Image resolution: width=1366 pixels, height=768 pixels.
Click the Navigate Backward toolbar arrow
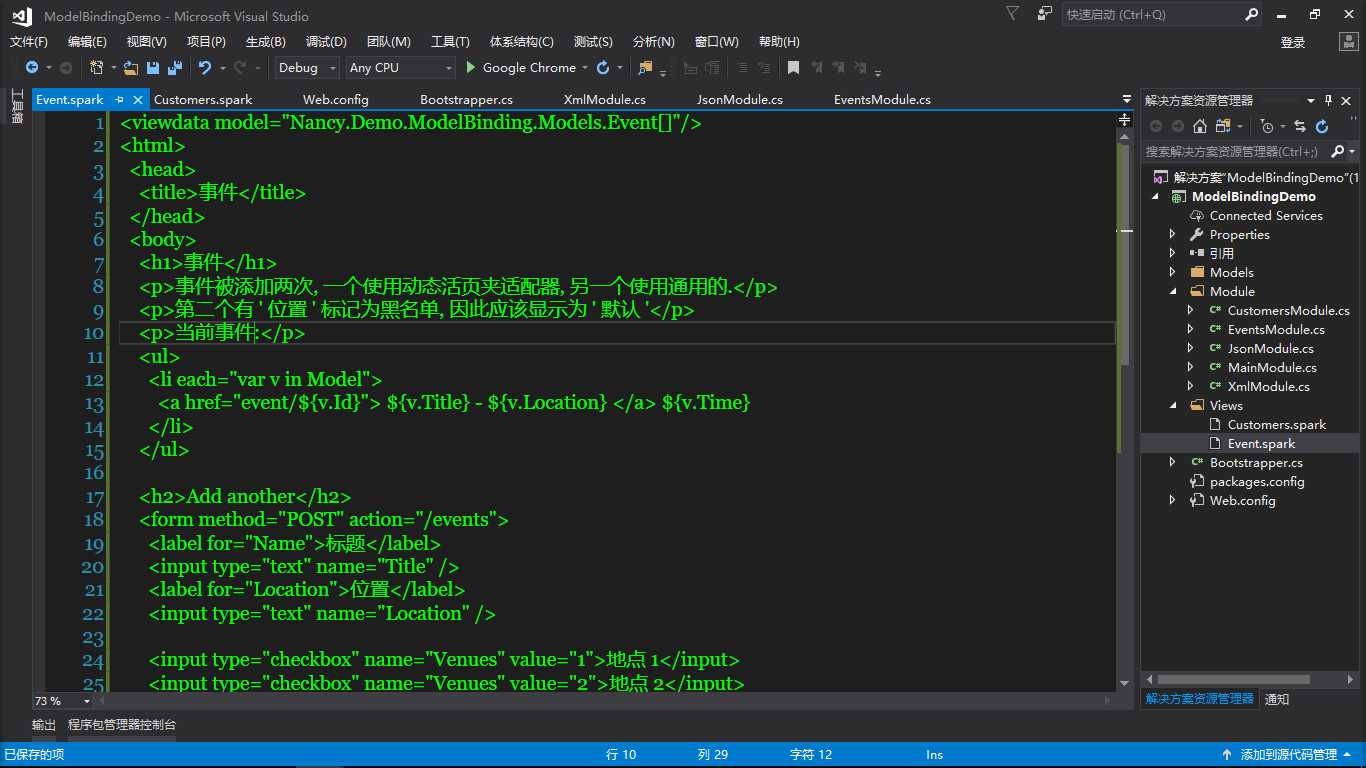point(32,68)
